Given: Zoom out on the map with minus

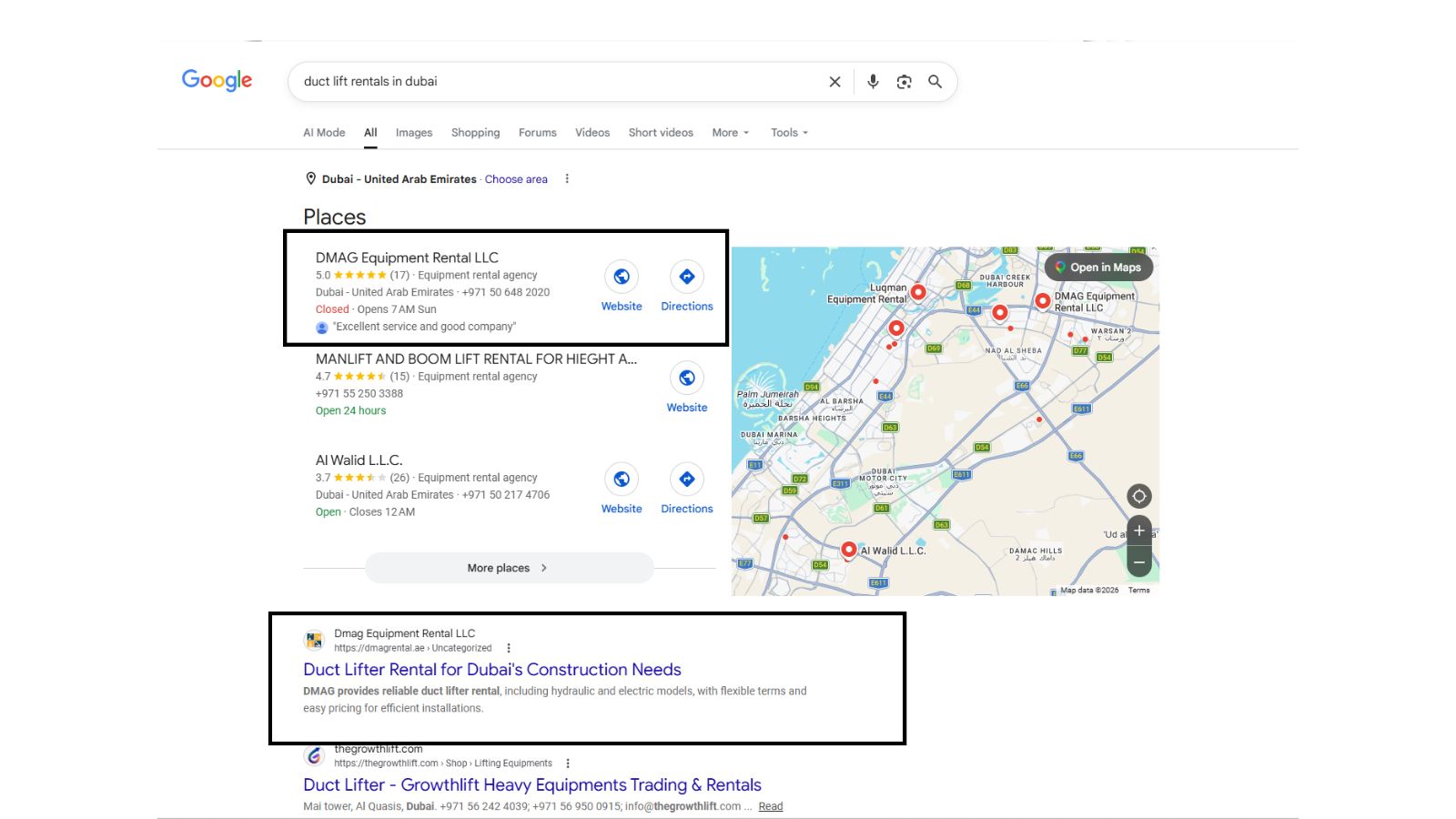Looking at the screenshot, I should tap(1139, 562).
